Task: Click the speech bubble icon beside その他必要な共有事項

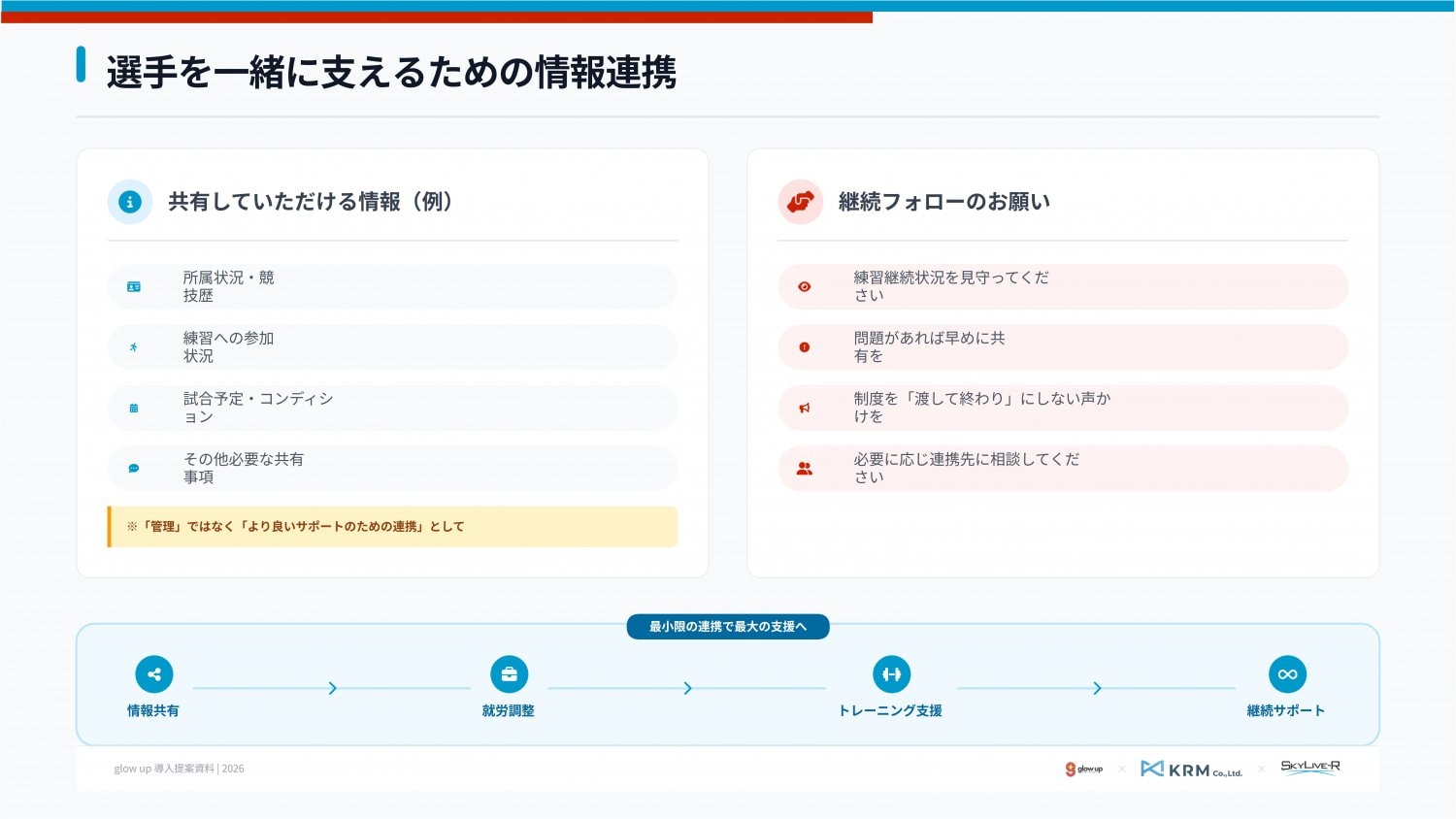Action: tap(134, 469)
